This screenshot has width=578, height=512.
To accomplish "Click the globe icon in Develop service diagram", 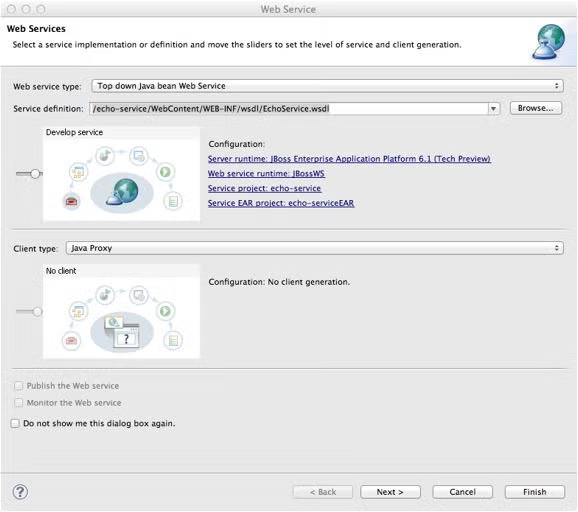I will pyautogui.click(x=122, y=192).
